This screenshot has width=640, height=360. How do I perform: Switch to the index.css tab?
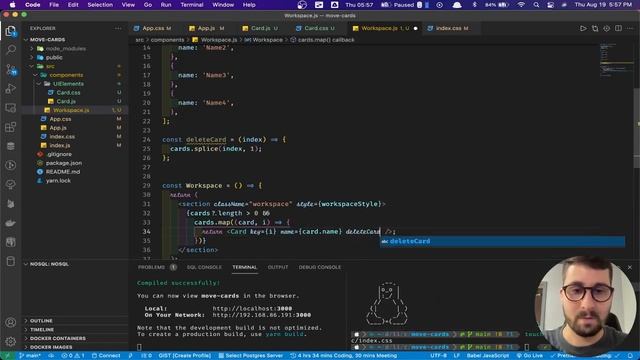pos(448,28)
